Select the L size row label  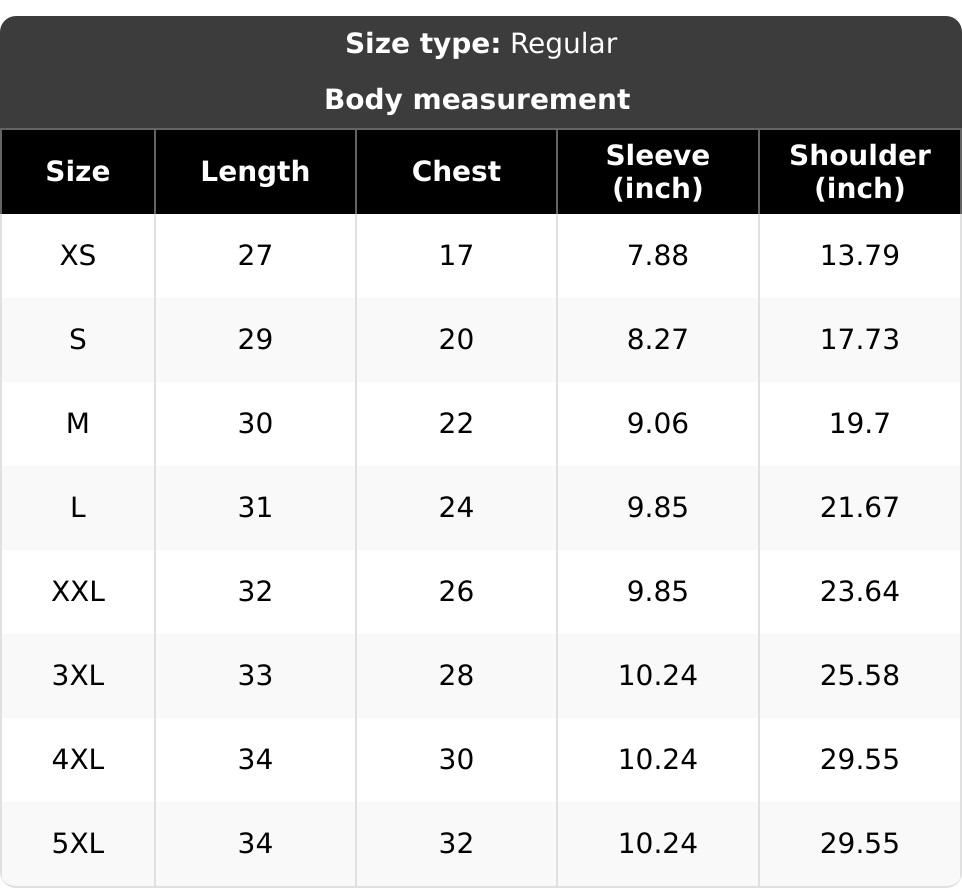coord(78,508)
